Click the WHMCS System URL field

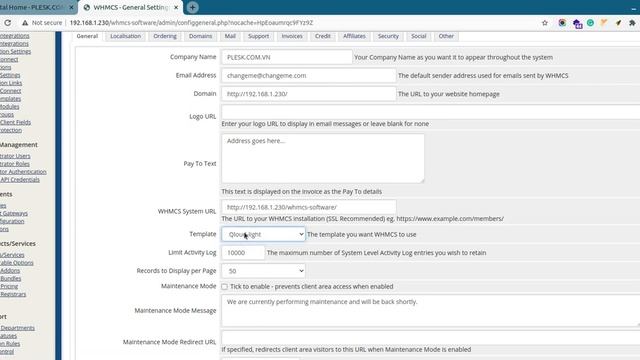point(309,207)
